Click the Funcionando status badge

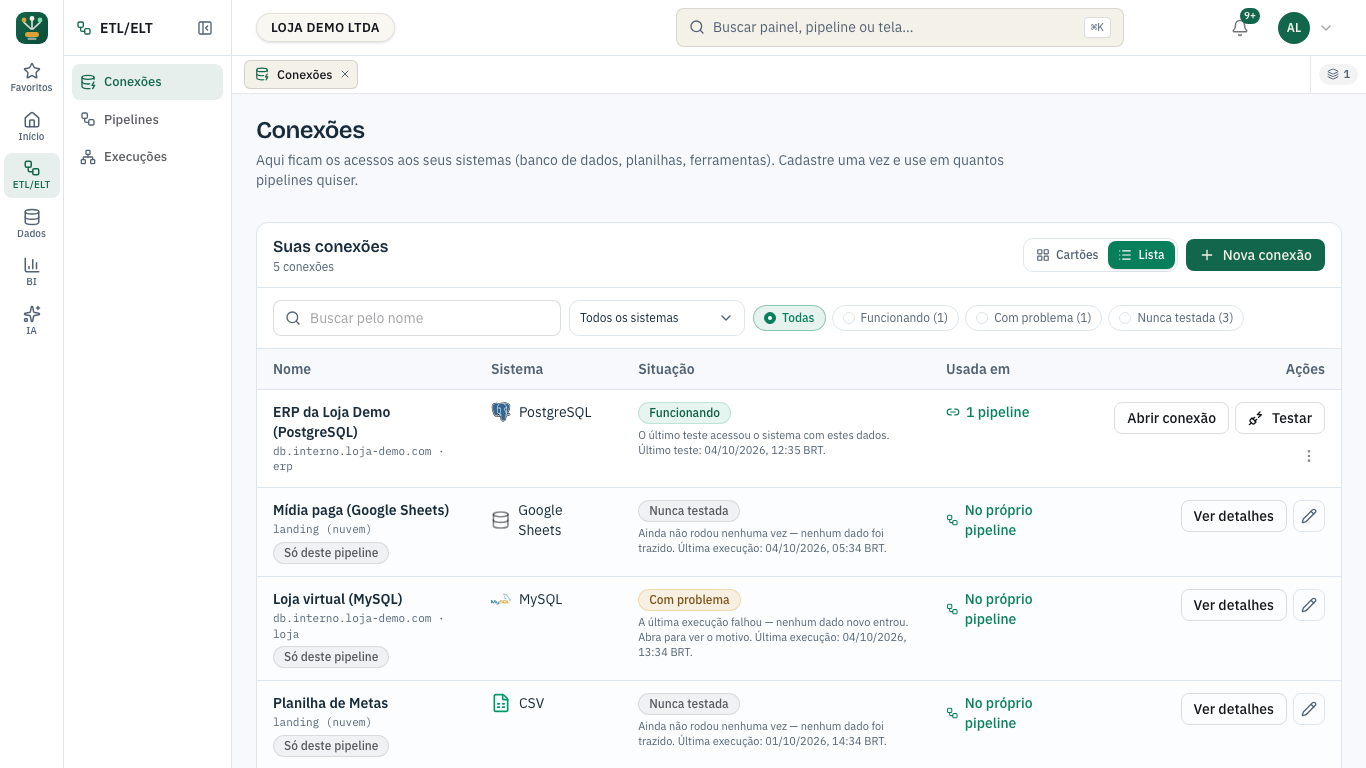click(x=684, y=412)
